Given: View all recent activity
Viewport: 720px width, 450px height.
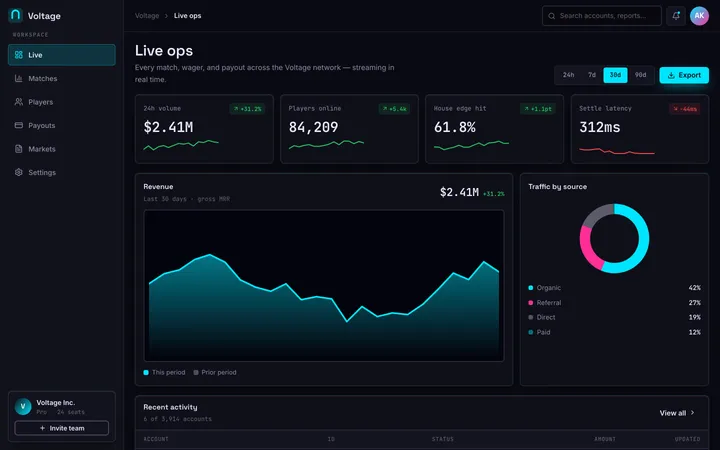Looking at the screenshot, I should click(x=677, y=413).
